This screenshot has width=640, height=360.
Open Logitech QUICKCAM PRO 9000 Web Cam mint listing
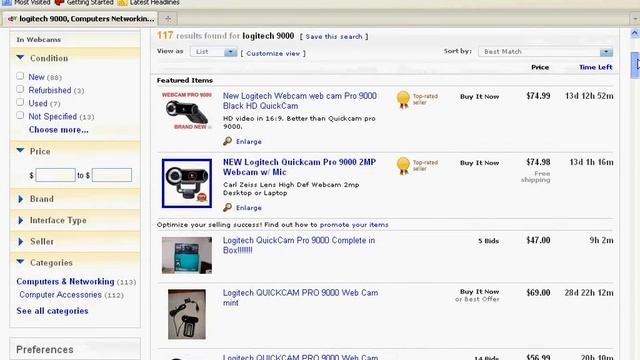[x=300, y=298]
